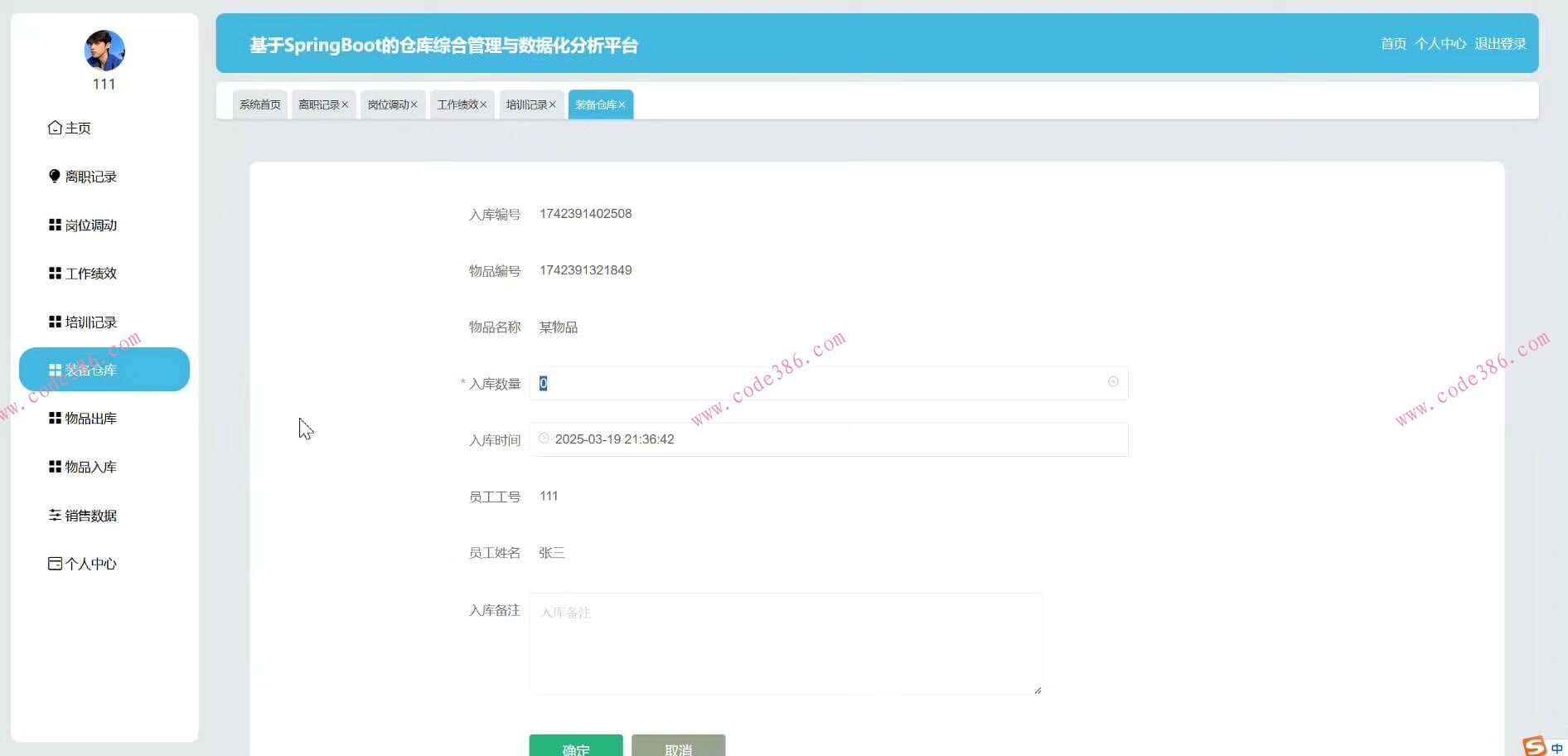Click the clear icon in 入库数量 input

[x=1113, y=382]
